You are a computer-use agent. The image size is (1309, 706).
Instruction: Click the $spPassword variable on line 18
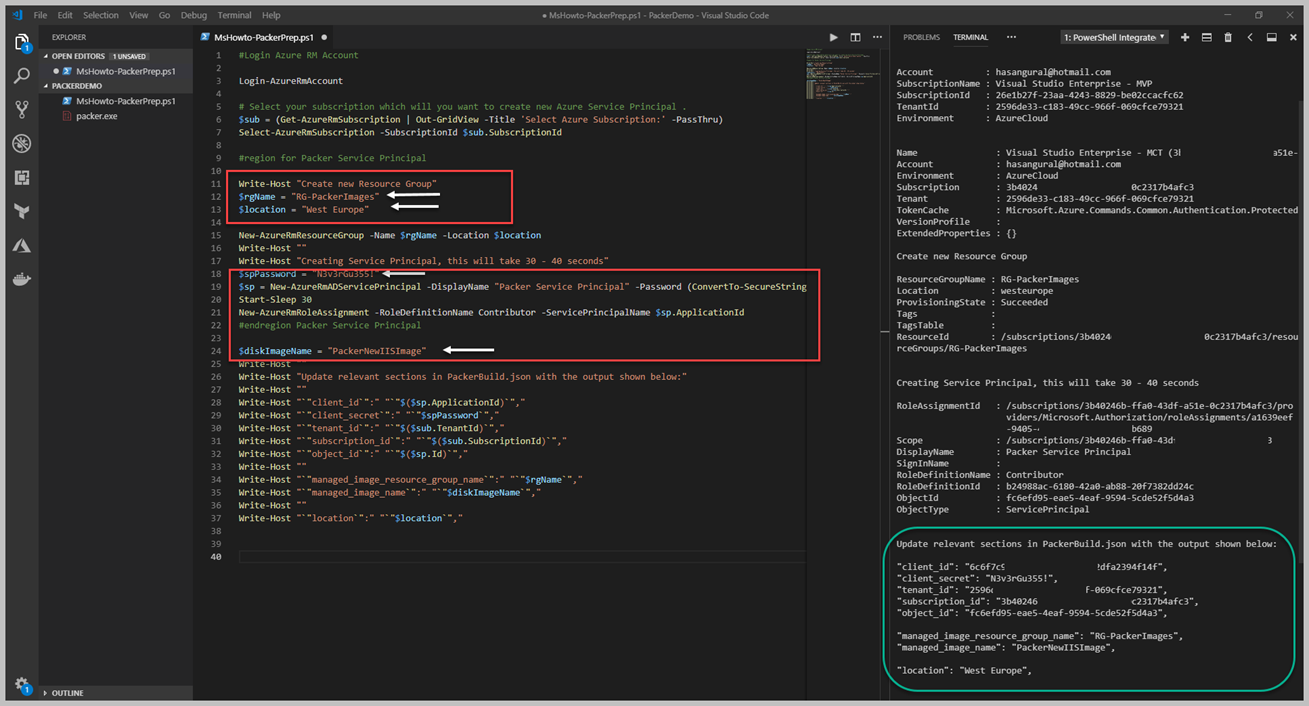[x=267, y=273]
